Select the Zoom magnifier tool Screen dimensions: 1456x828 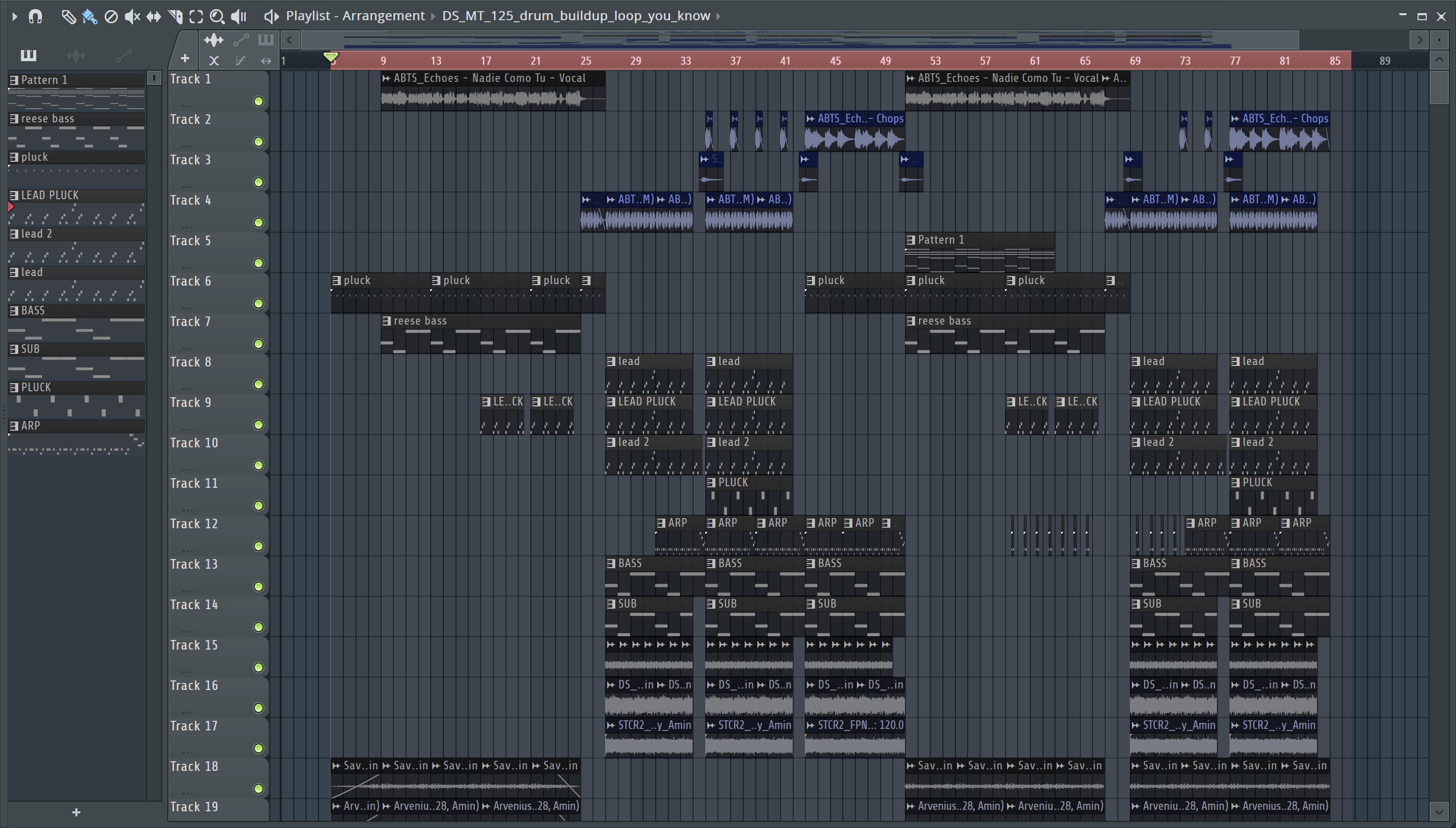(217, 17)
